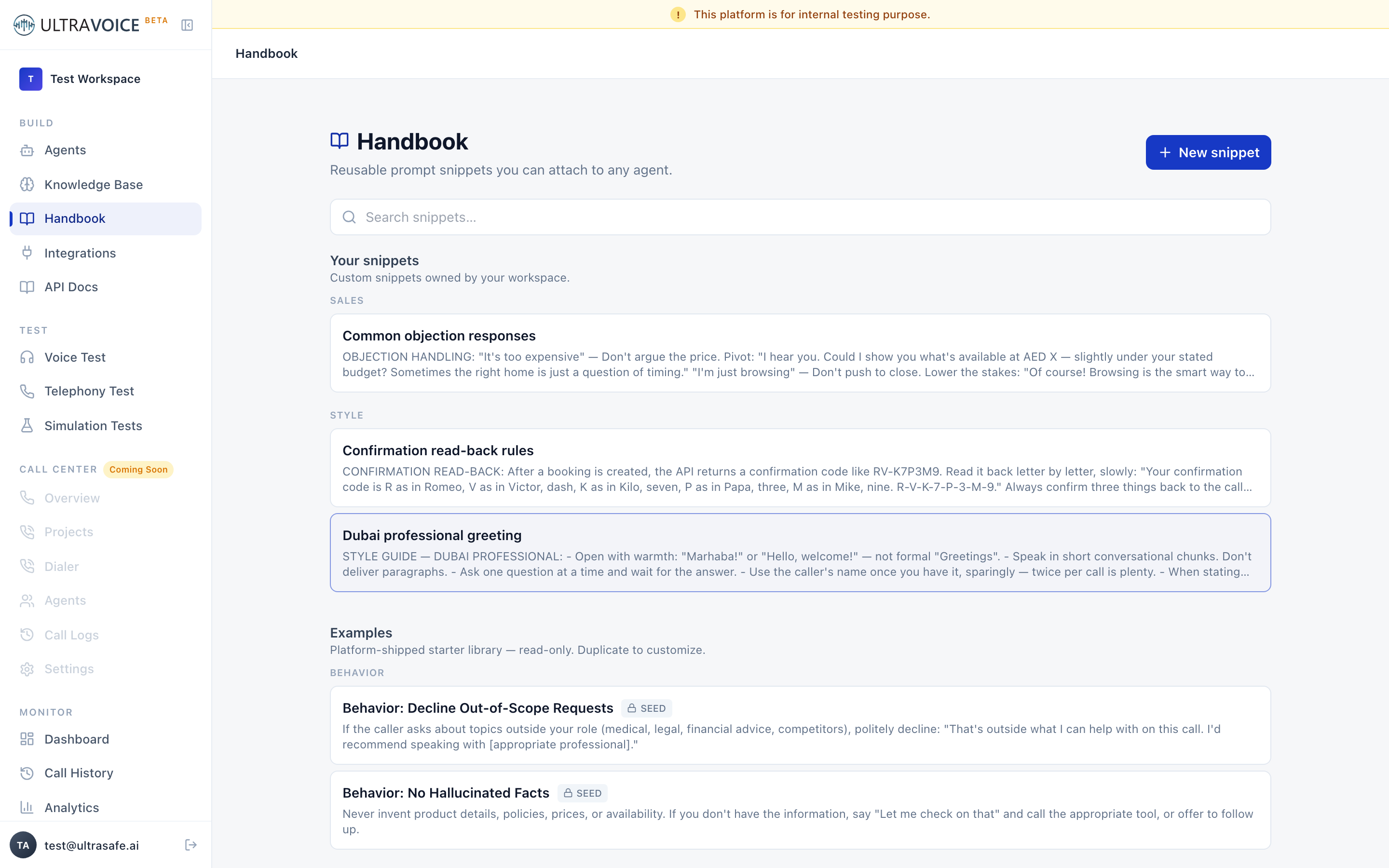
Task: Select the Dubai professional greeting snippet
Action: [x=800, y=552]
